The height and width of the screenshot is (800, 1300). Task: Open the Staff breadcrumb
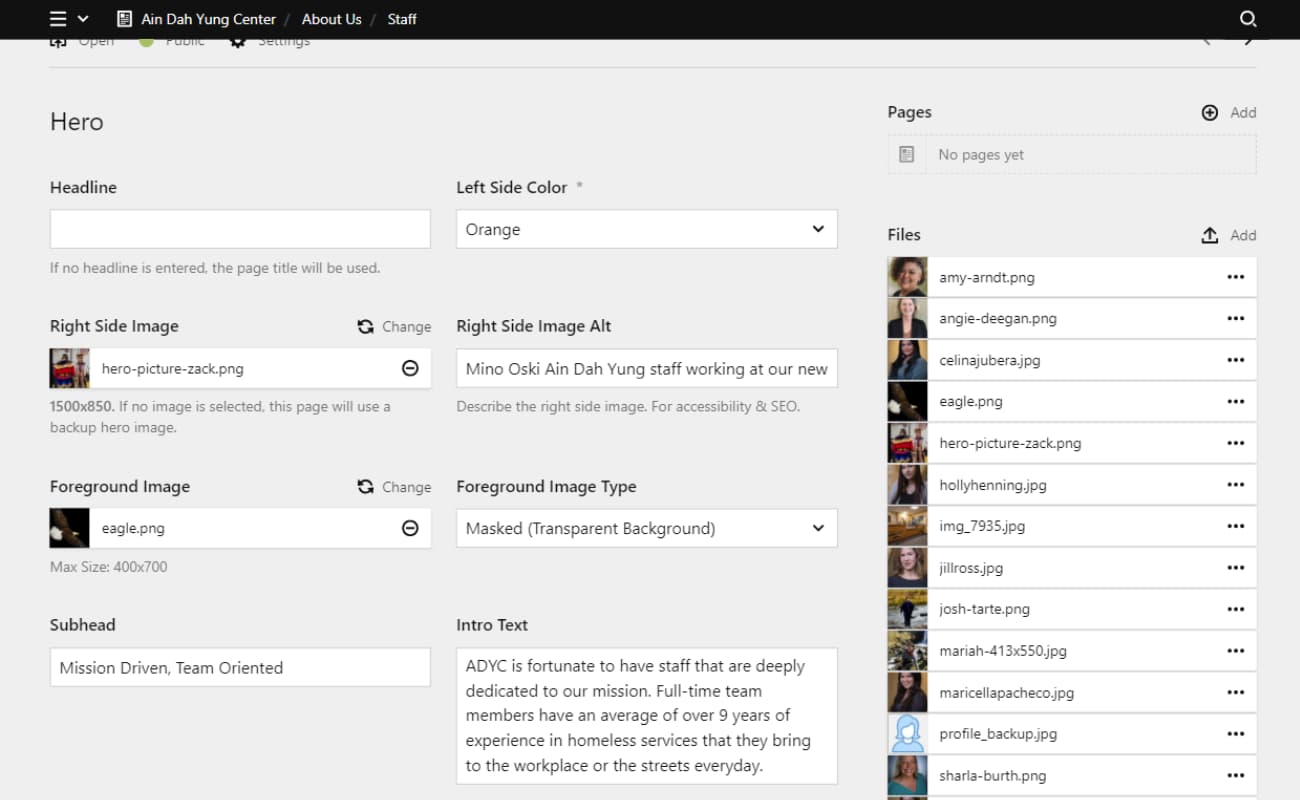(402, 19)
